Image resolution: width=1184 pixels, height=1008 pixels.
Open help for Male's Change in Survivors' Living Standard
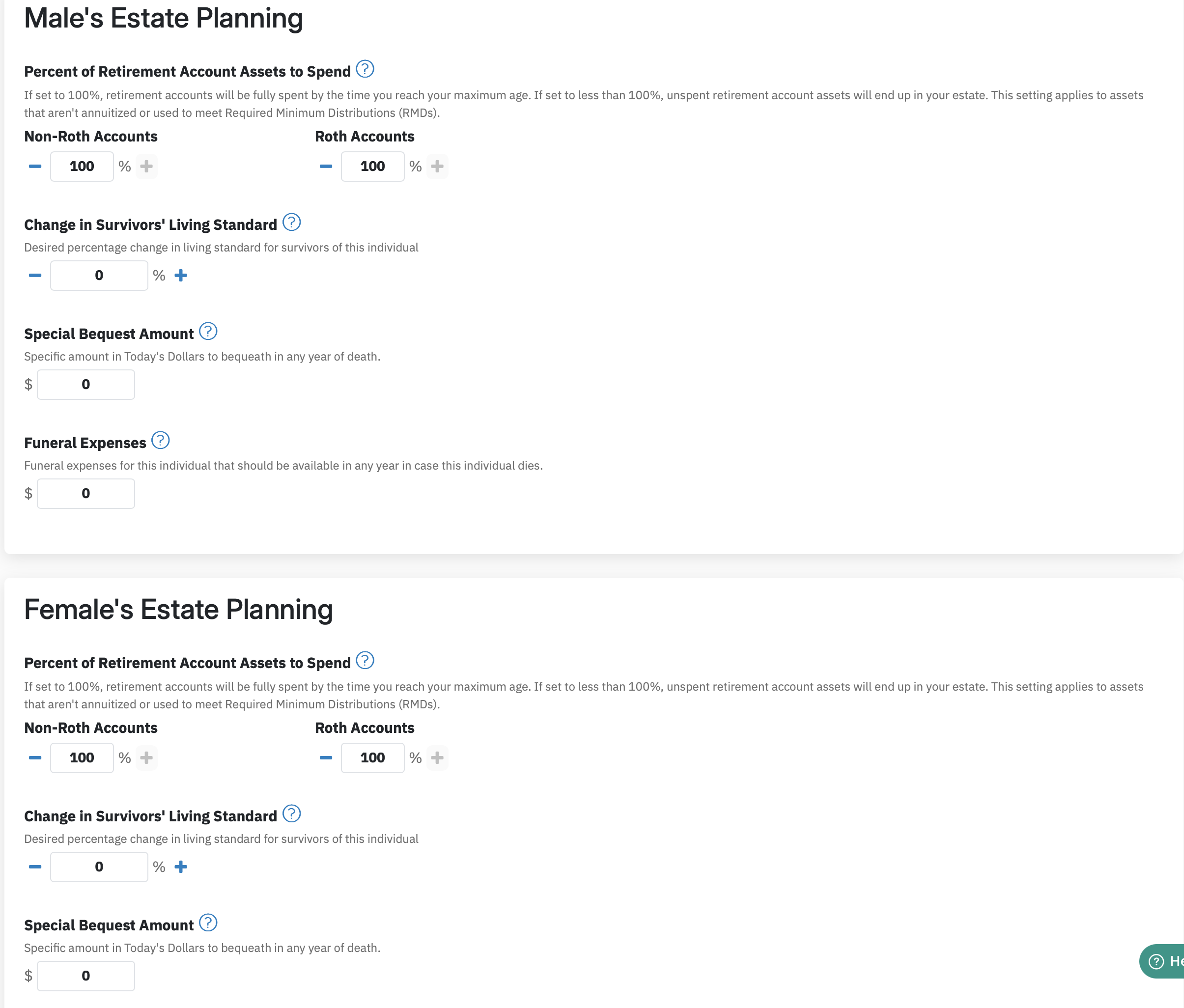pos(291,223)
